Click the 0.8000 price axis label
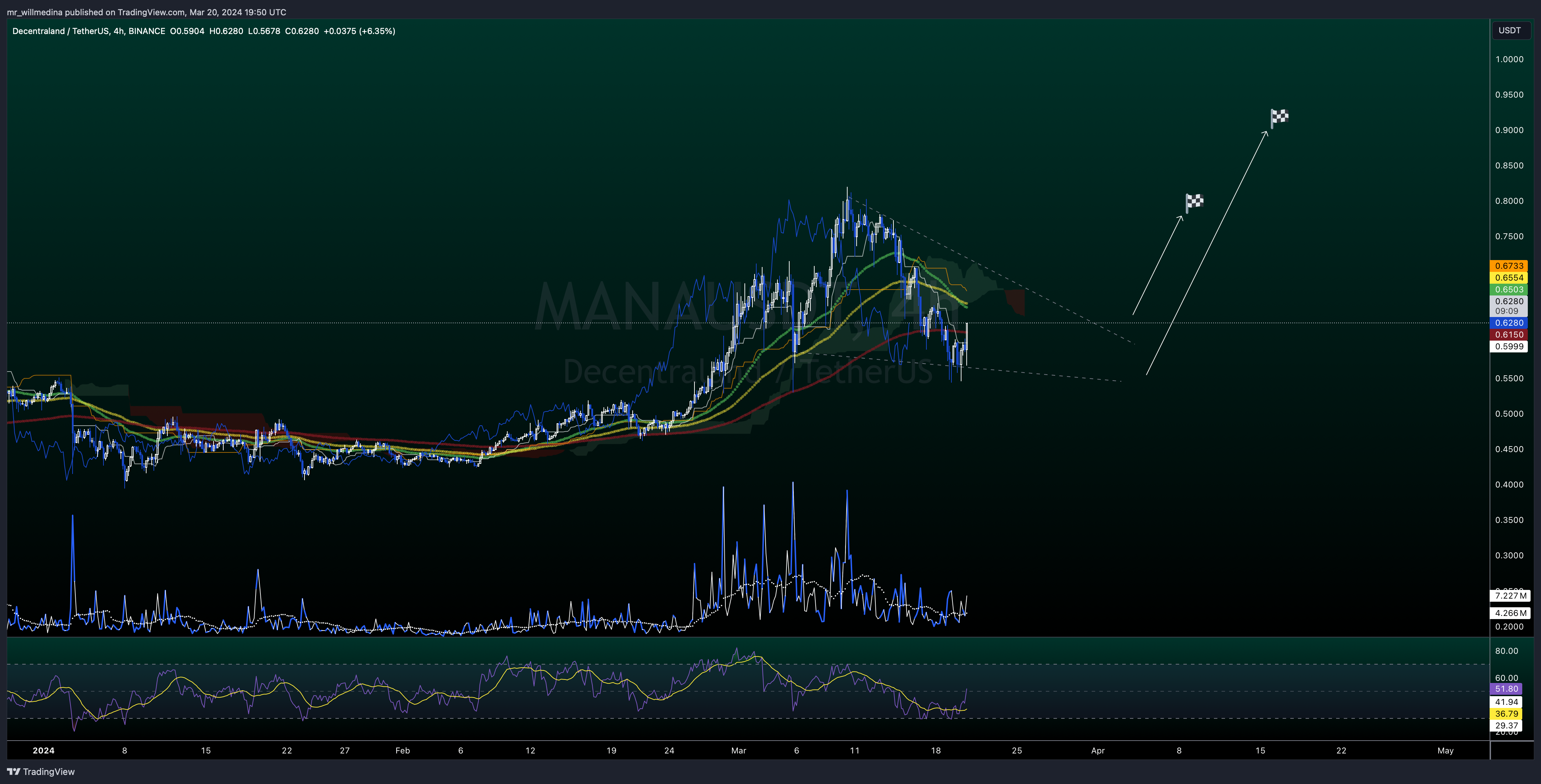Screen dimensions: 1541x784 (1509, 201)
